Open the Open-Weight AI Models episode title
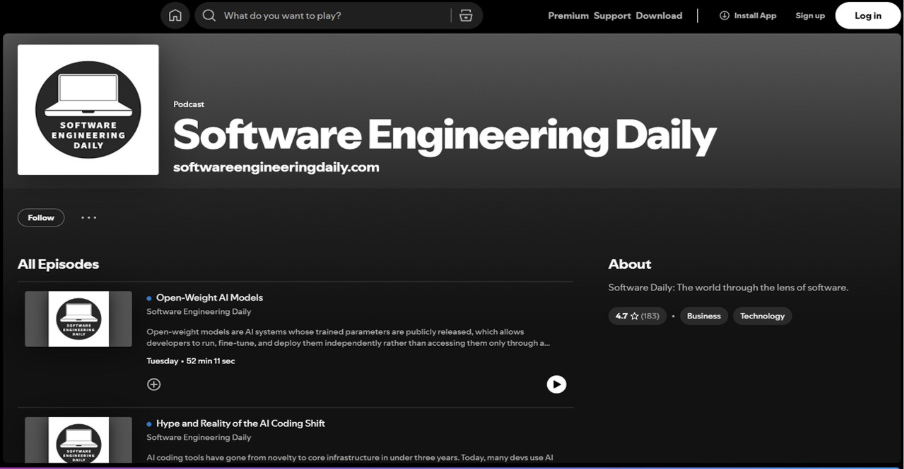Viewport: 904px width, 469px height. pos(209,298)
